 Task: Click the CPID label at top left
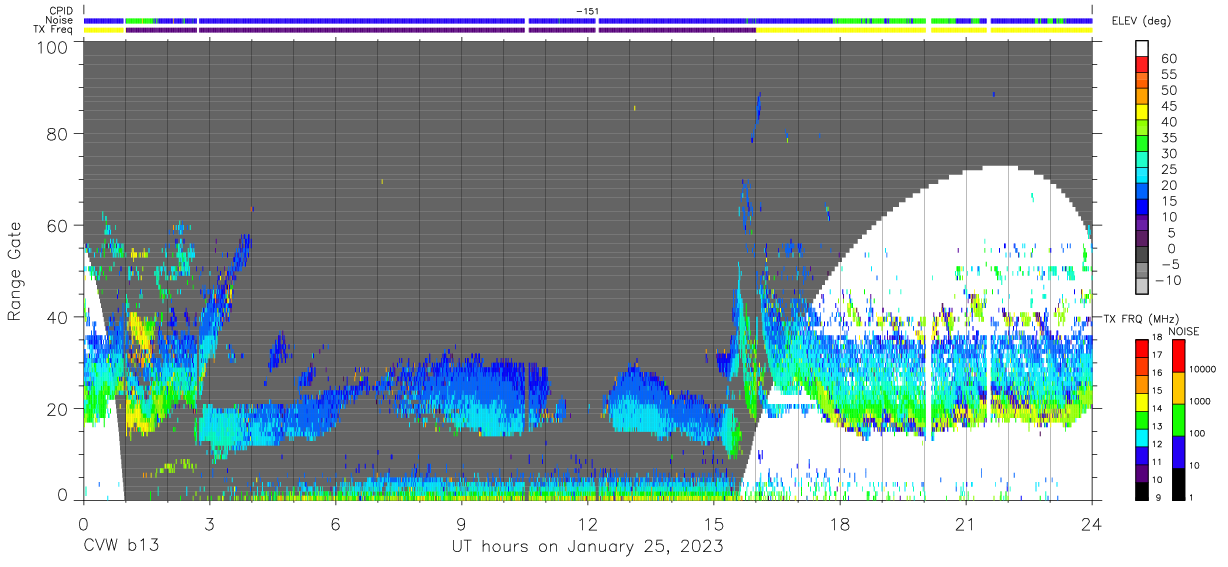click(x=61, y=11)
